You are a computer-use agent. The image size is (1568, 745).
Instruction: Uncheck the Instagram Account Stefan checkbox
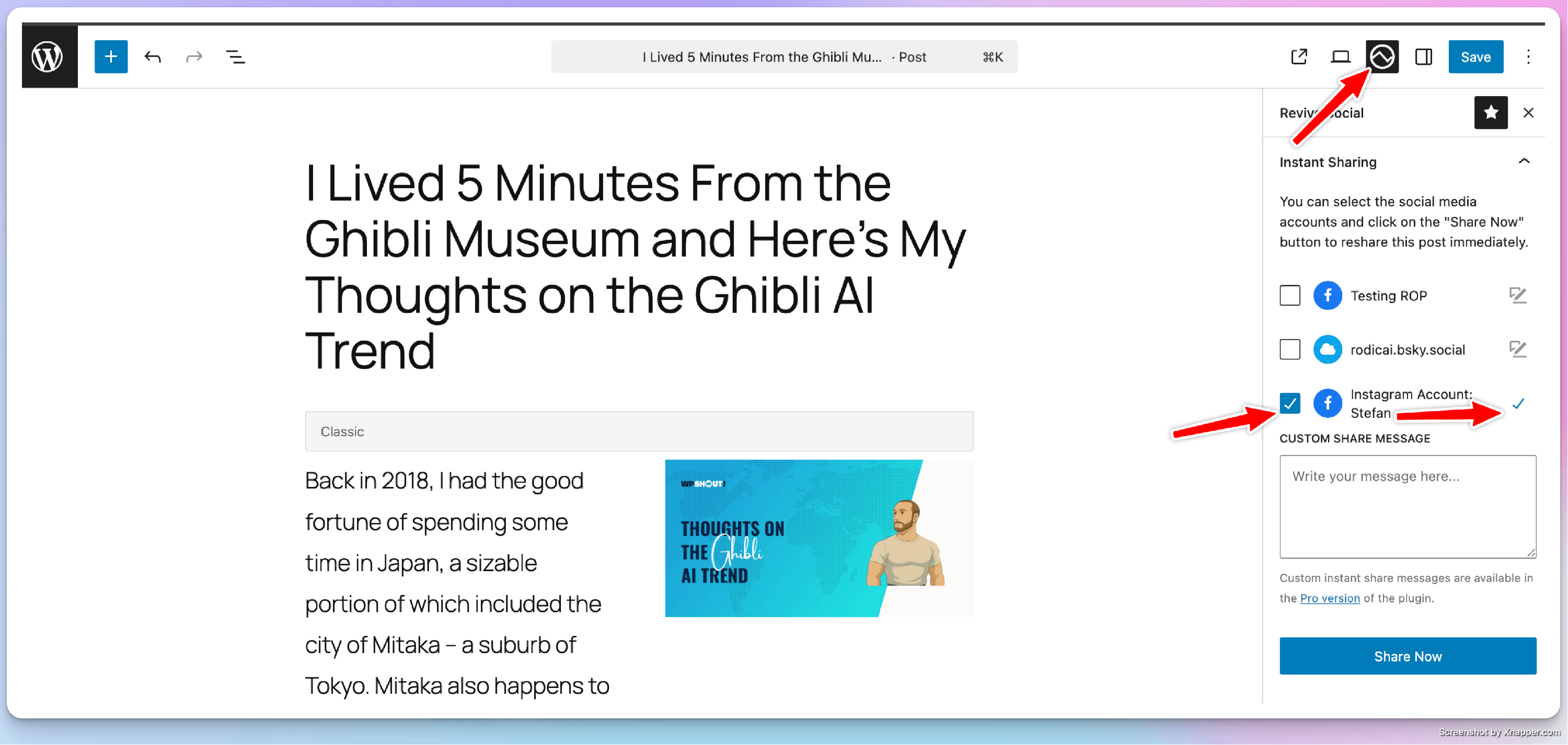(x=1289, y=403)
